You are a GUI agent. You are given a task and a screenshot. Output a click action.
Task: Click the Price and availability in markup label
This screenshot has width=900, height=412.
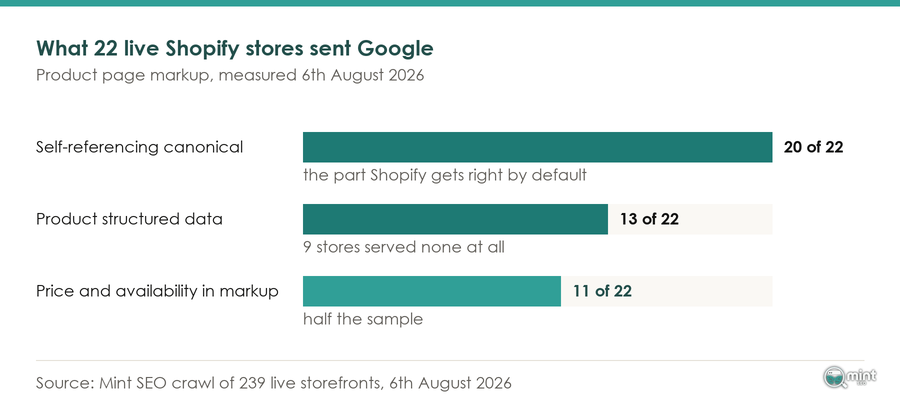point(157,291)
